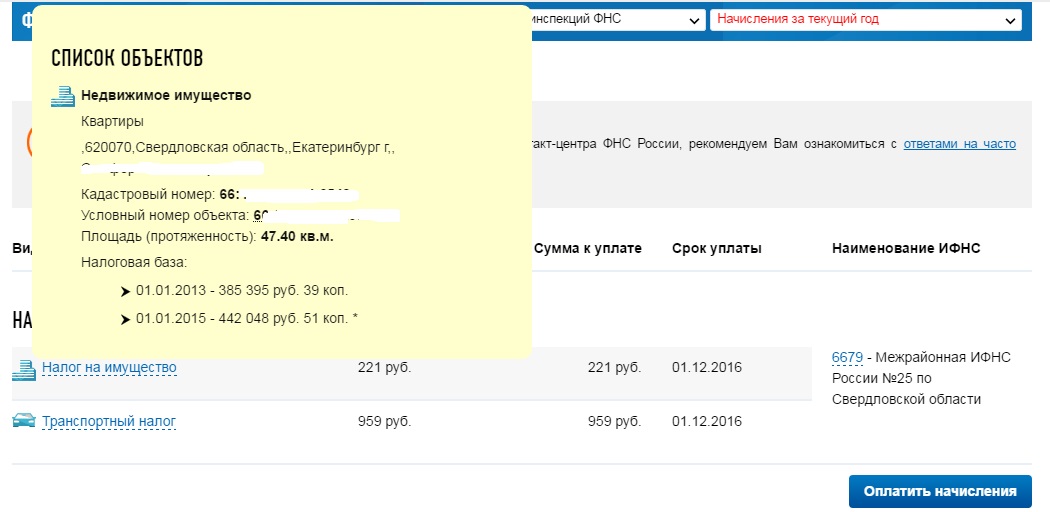The width and height of the screenshot is (1050, 512).
Task: Select the '01.01.2015 - 442 048 руб.' tax base entry
Action: pos(246,319)
